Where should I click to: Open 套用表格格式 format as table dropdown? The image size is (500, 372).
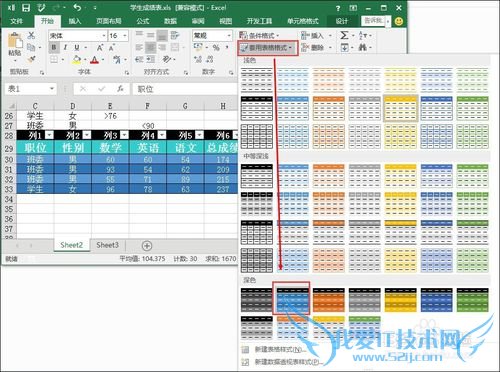[268, 48]
